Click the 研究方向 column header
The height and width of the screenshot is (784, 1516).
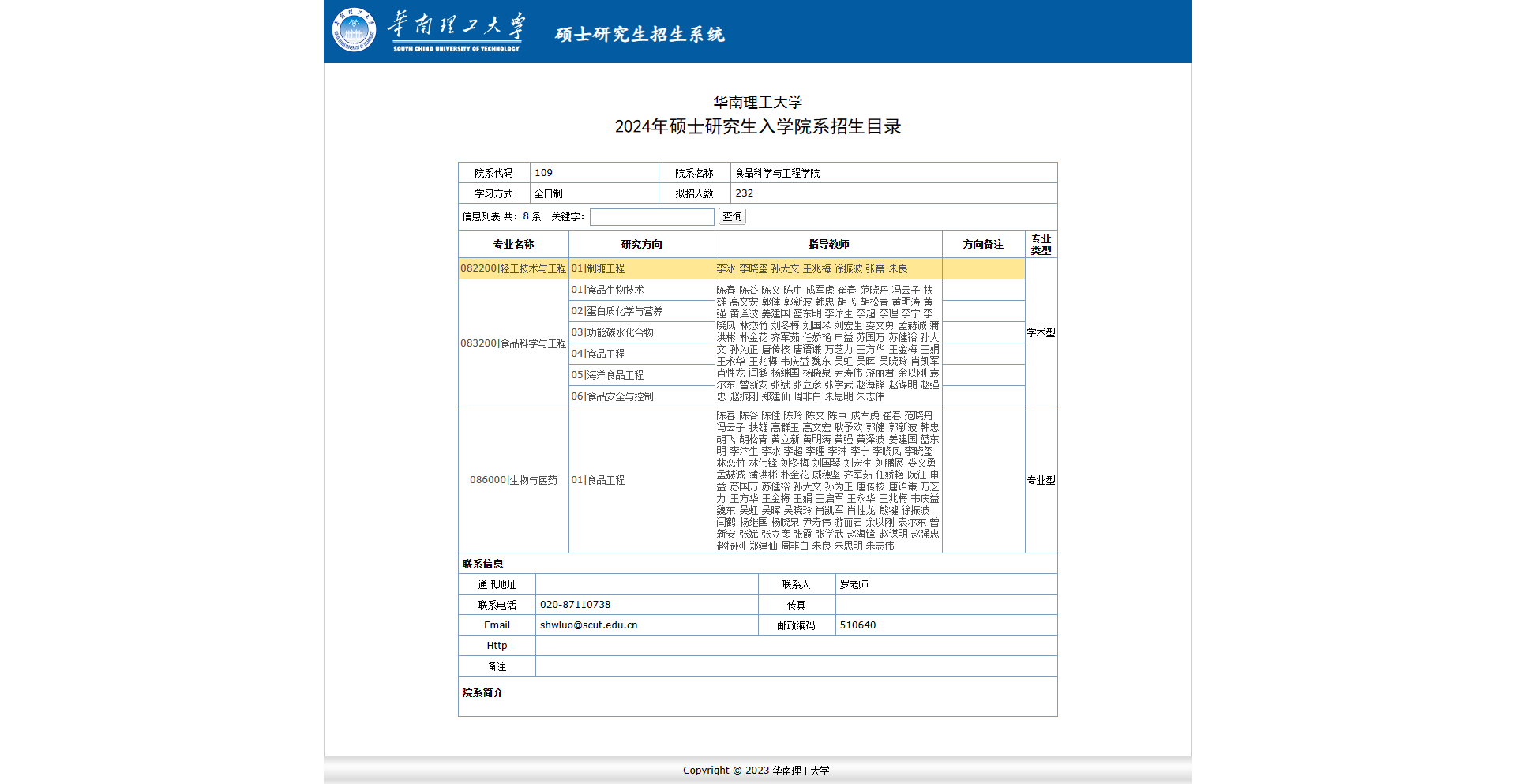[x=641, y=244]
